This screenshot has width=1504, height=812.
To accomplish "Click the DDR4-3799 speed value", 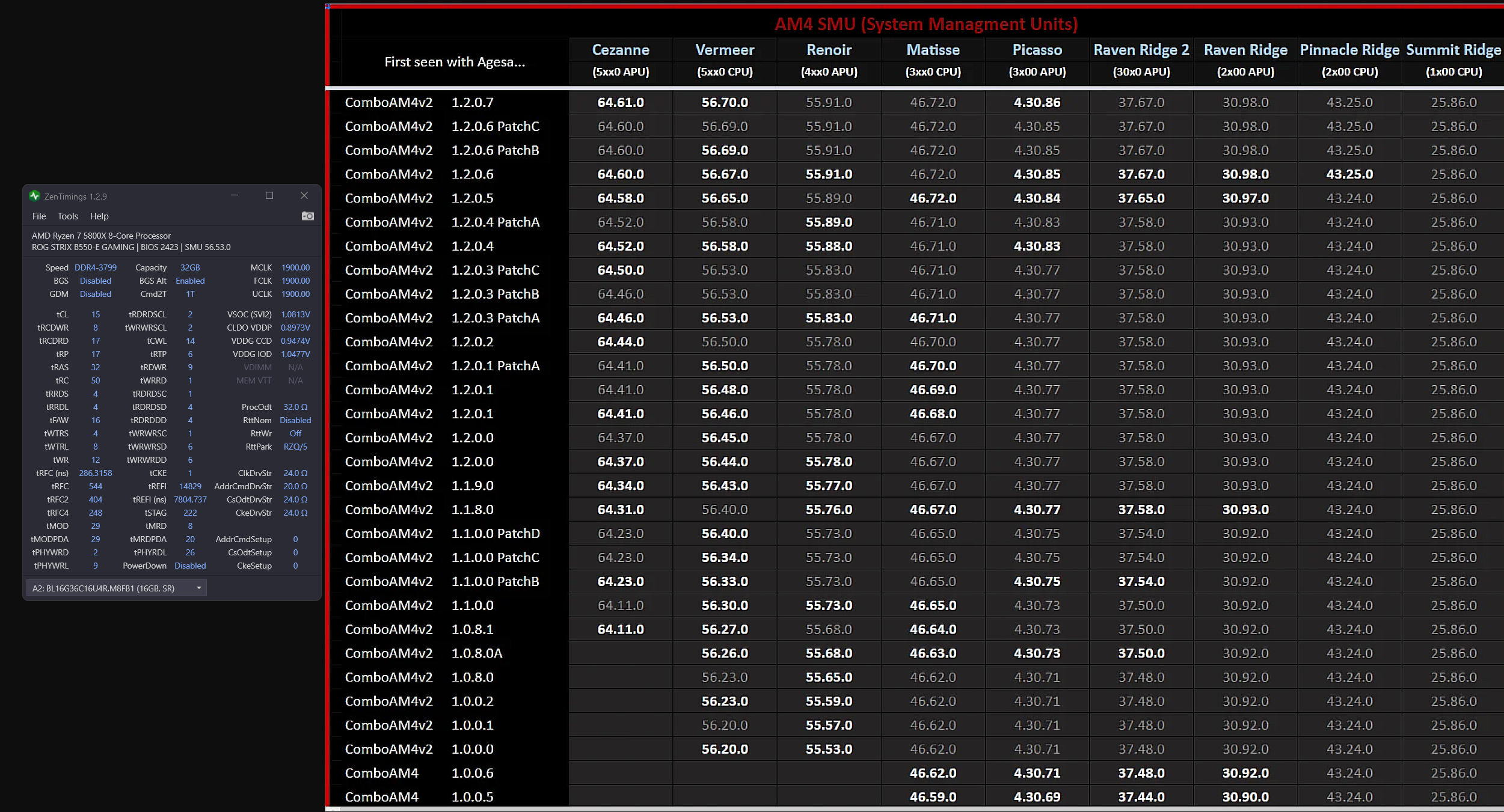I will [x=96, y=267].
